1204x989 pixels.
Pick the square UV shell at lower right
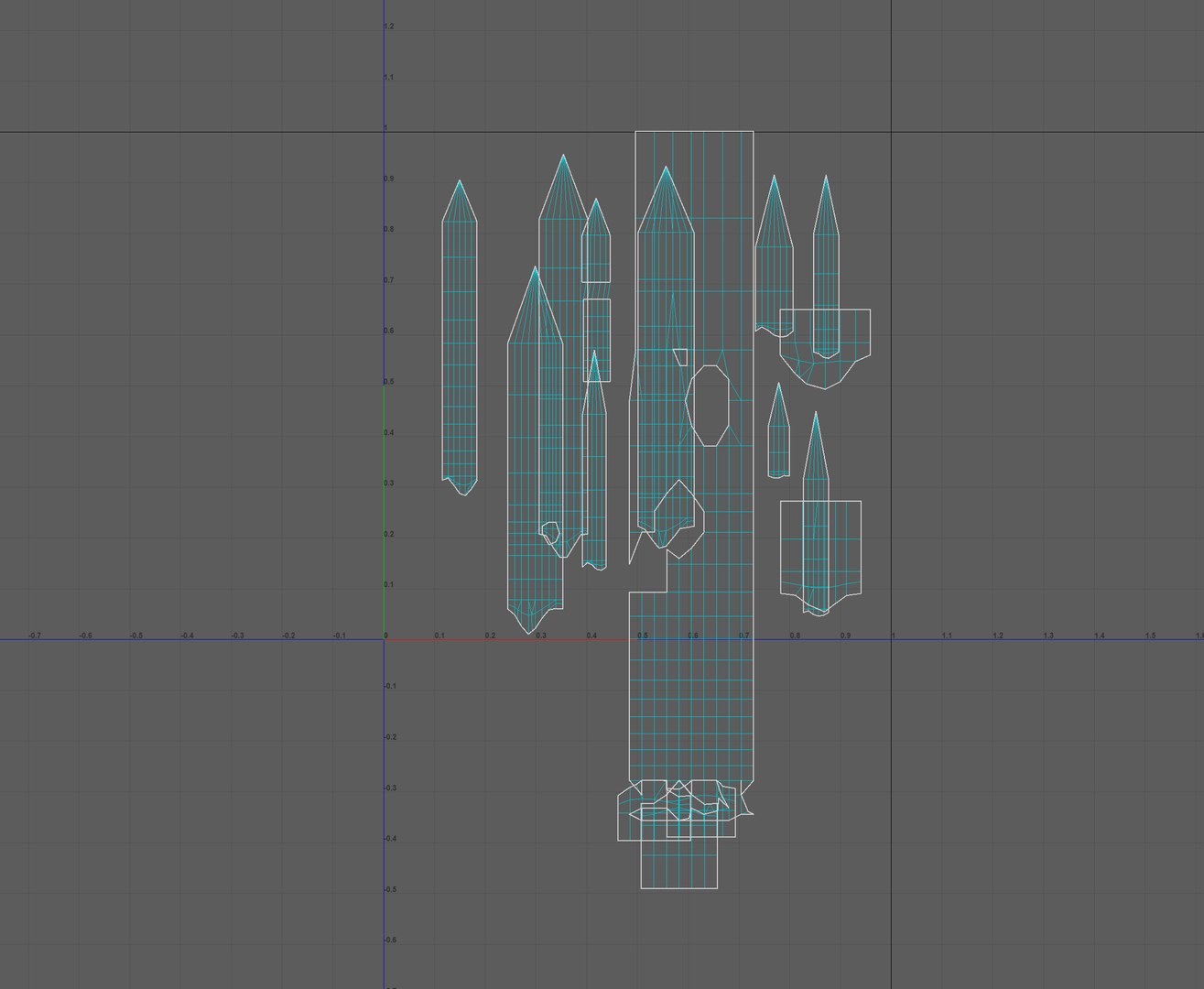click(820, 549)
